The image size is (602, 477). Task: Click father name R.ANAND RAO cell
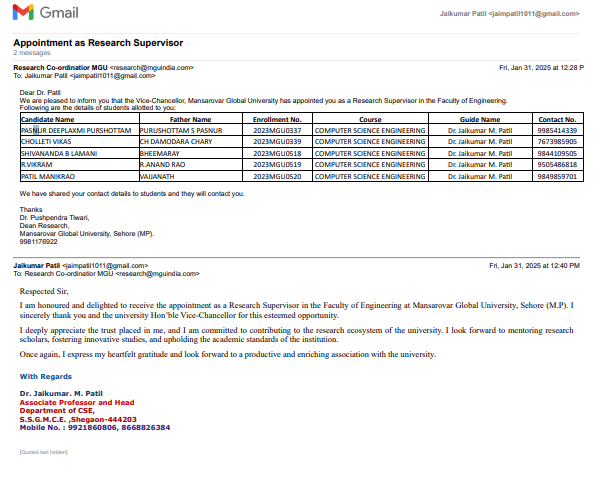pyautogui.click(x=164, y=164)
